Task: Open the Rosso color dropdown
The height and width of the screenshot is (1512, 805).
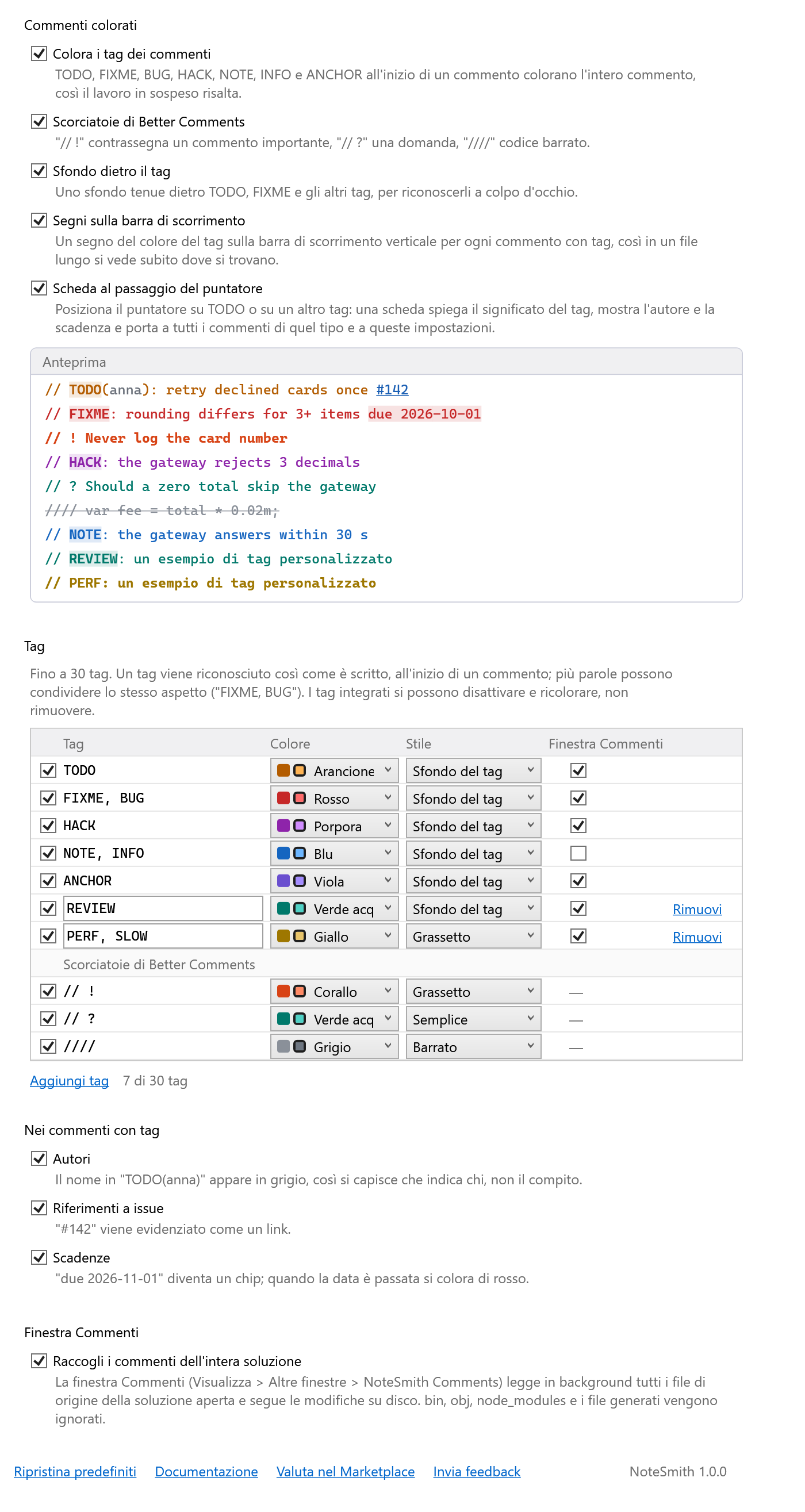Action: (334, 799)
